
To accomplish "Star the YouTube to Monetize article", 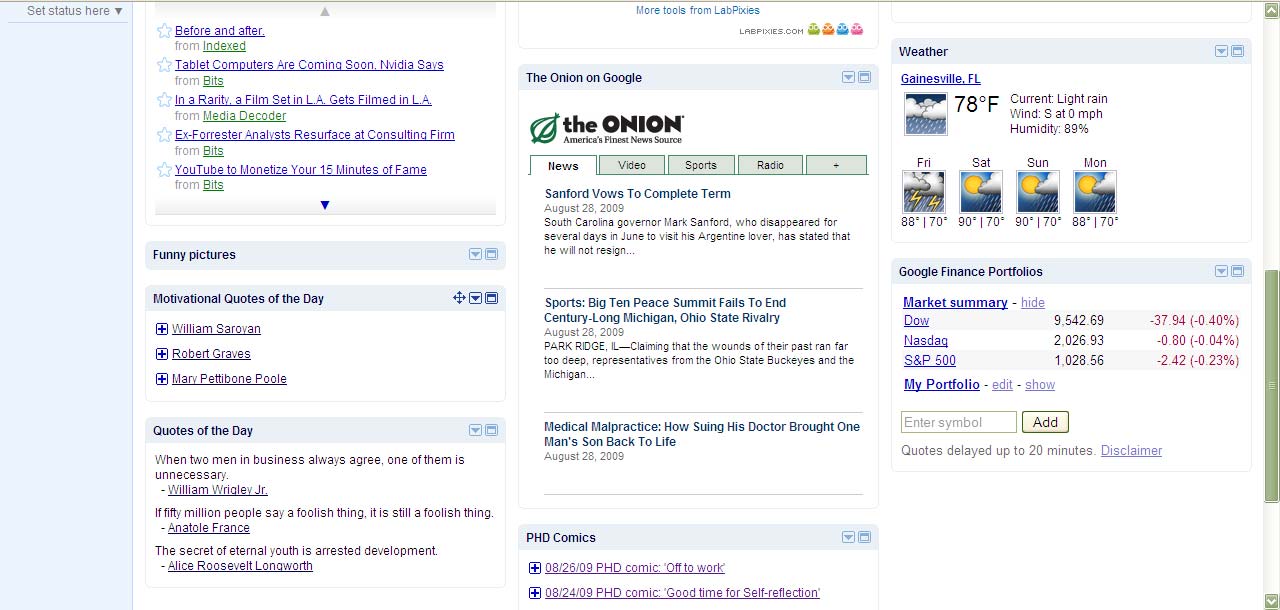I will pyautogui.click(x=165, y=170).
